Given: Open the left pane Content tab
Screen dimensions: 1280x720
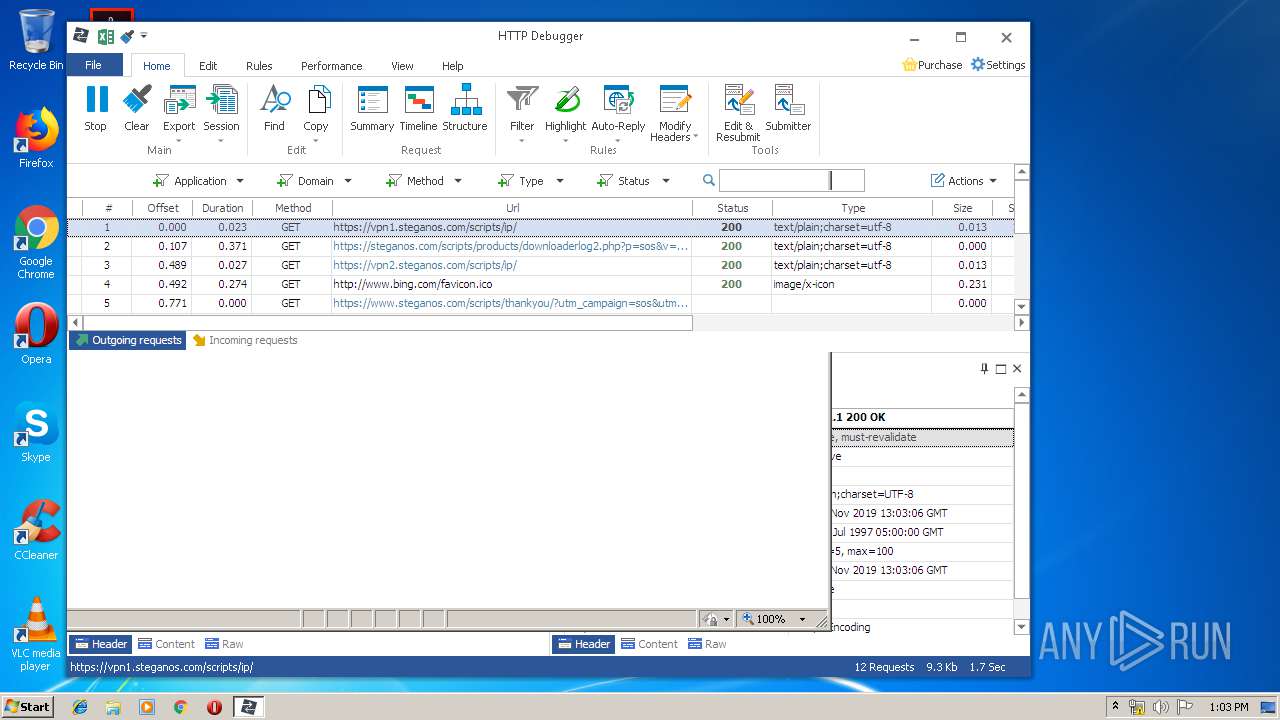Looking at the screenshot, I should pos(166,644).
